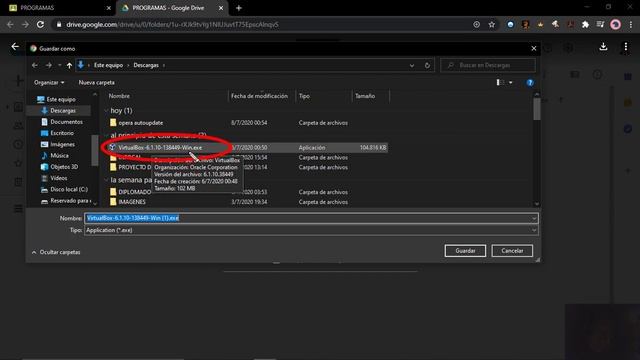This screenshot has height=360, width=640.
Task: Change the file view layout
Action: pos(500,82)
